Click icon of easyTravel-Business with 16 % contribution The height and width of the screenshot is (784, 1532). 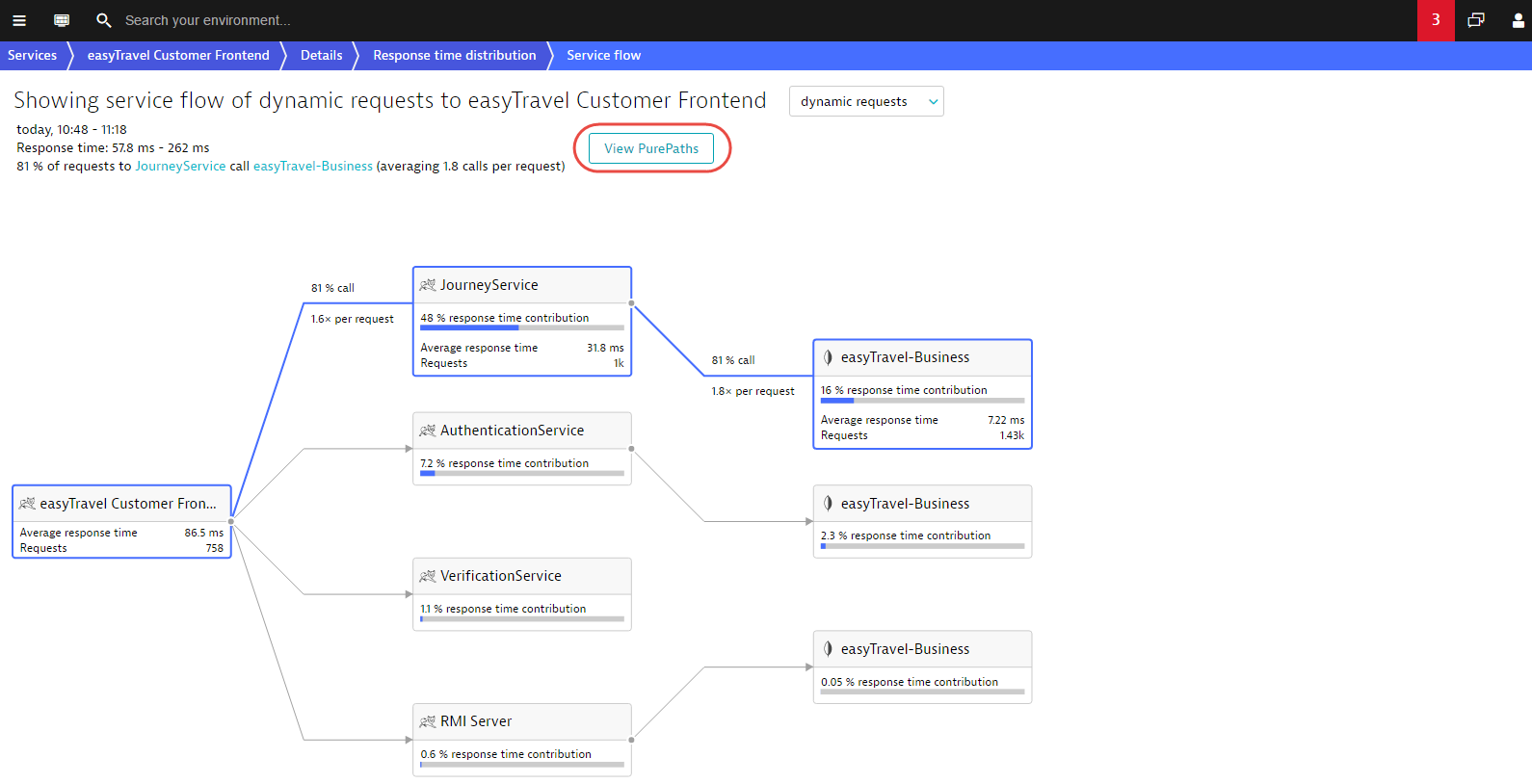click(828, 357)
